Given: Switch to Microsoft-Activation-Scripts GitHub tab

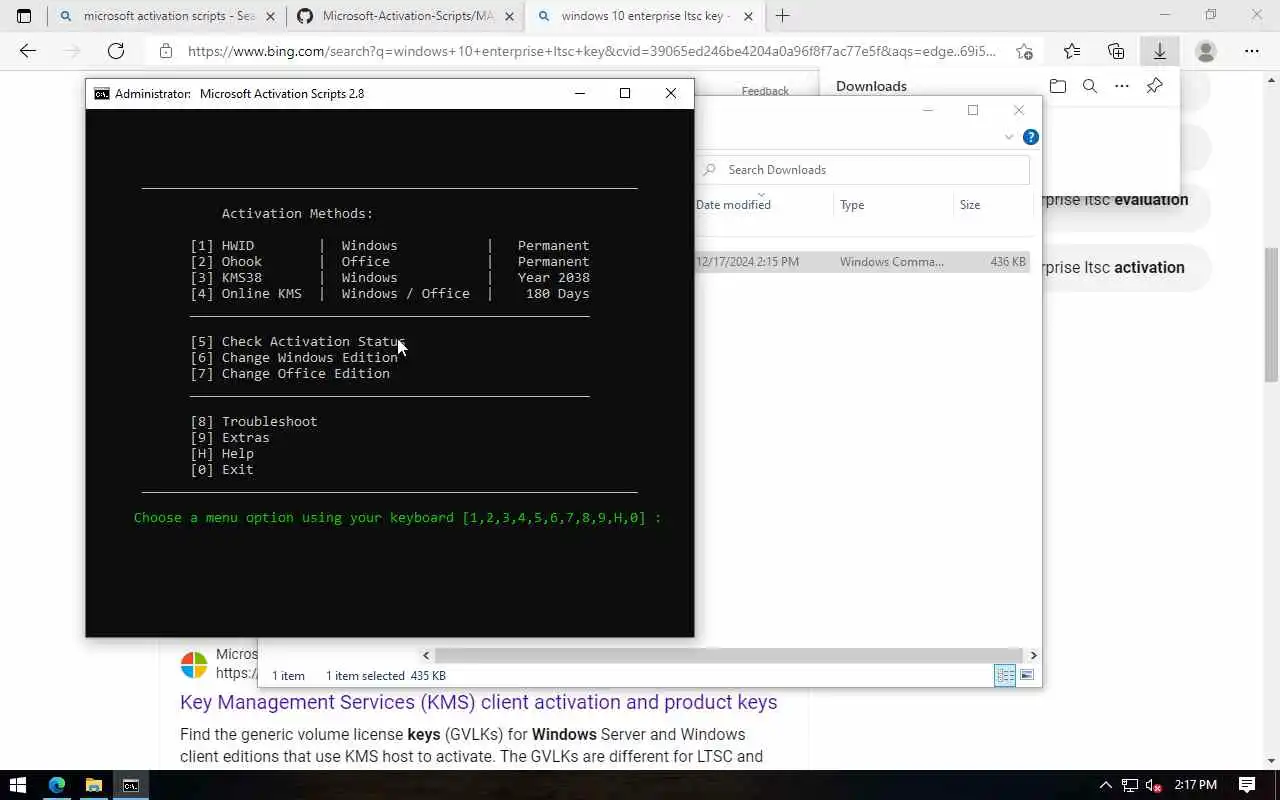Looking at the screenshot, I should (406, 16).
